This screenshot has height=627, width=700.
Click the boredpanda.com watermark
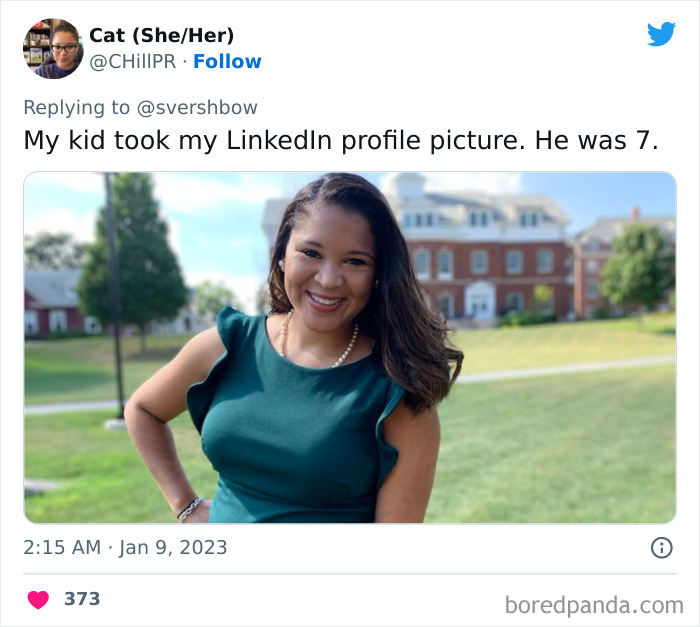pyautogui.click(x=594, y=604)
